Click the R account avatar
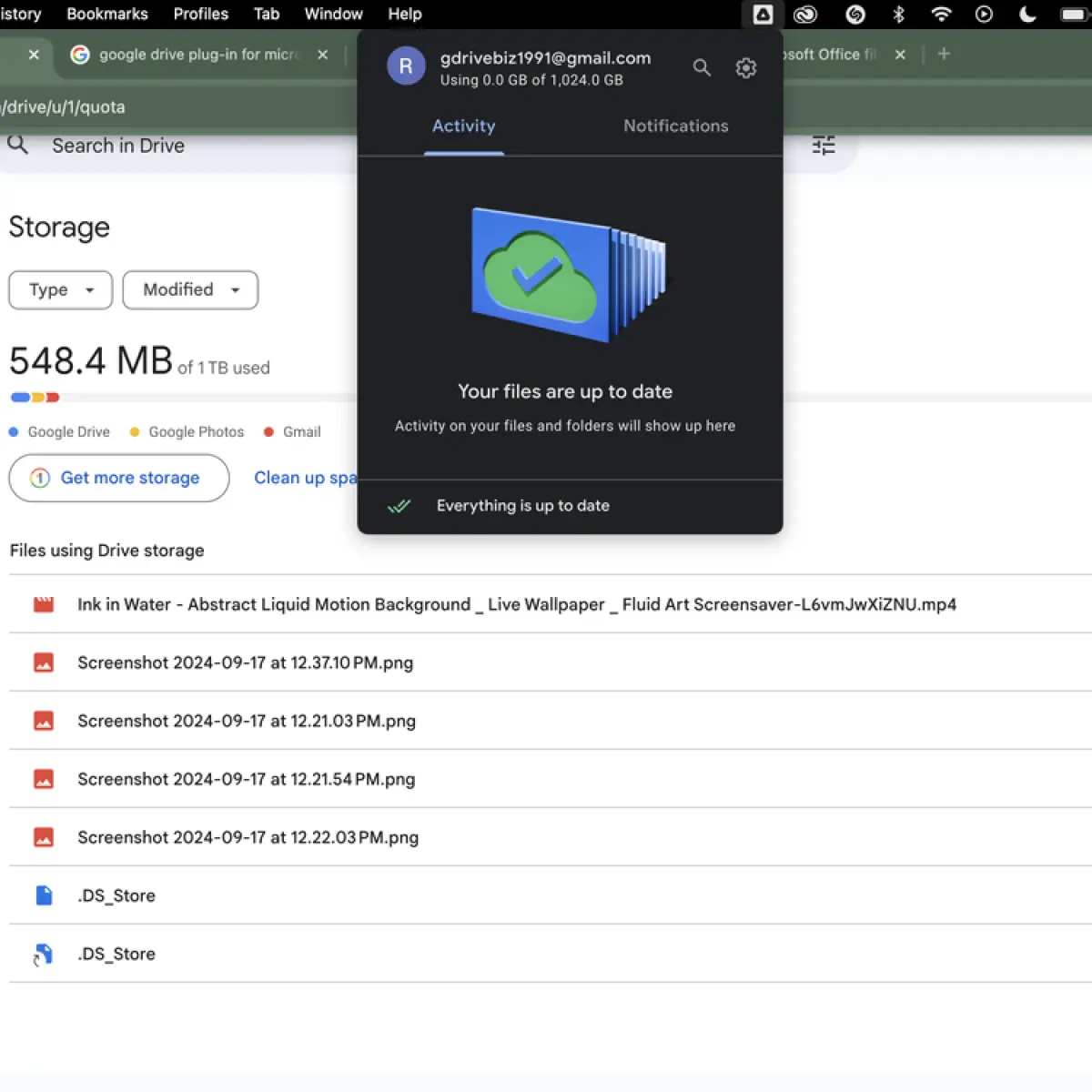 [406, 66]
